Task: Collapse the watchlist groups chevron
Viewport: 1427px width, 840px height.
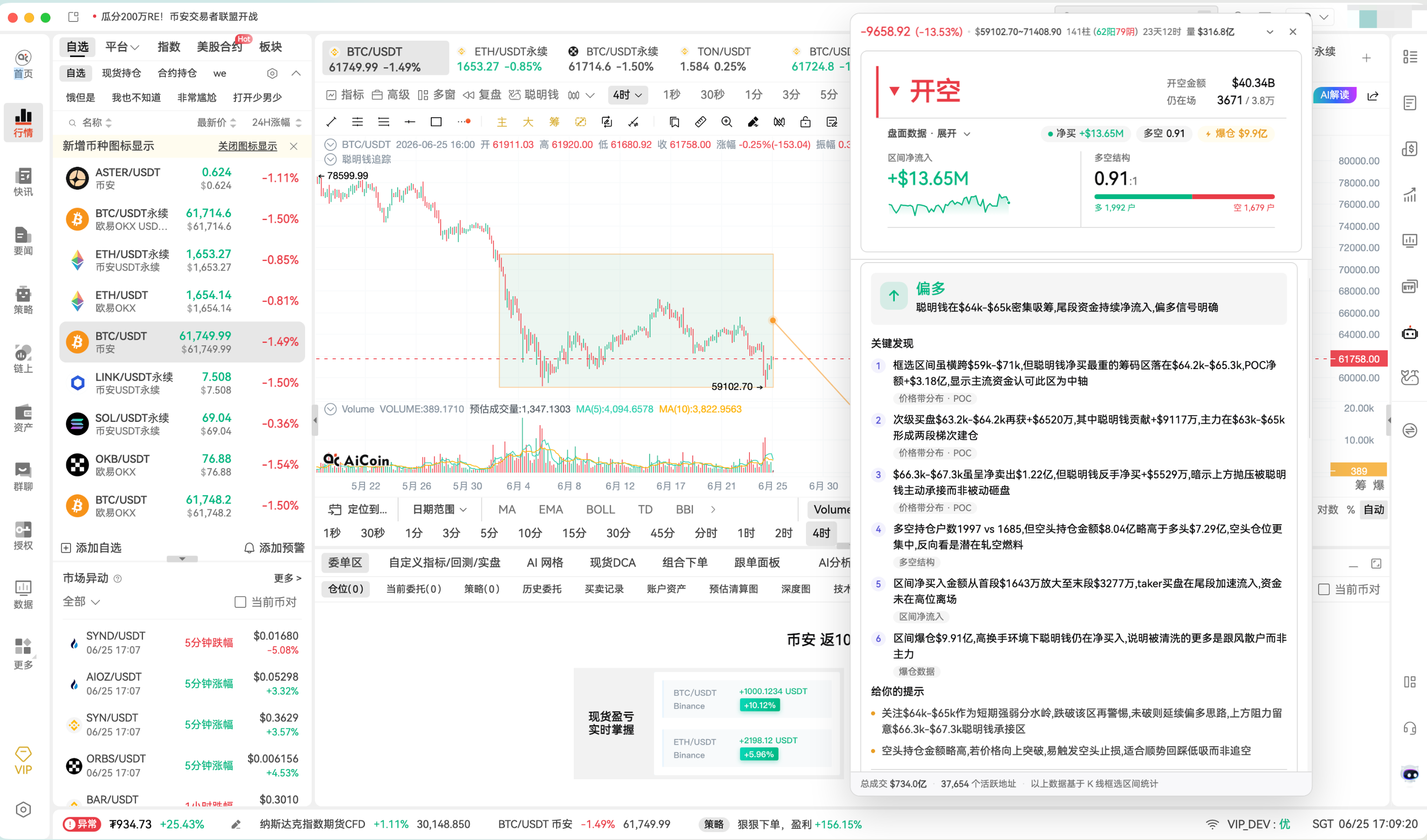Action: pos(296,74)
